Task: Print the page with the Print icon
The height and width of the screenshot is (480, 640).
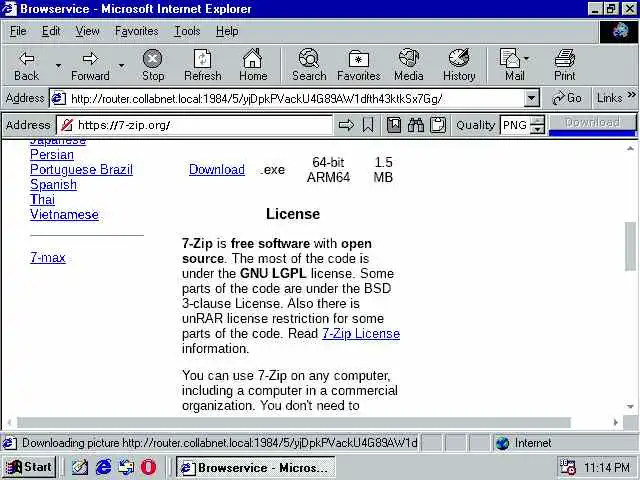Action: click(564, 66)
